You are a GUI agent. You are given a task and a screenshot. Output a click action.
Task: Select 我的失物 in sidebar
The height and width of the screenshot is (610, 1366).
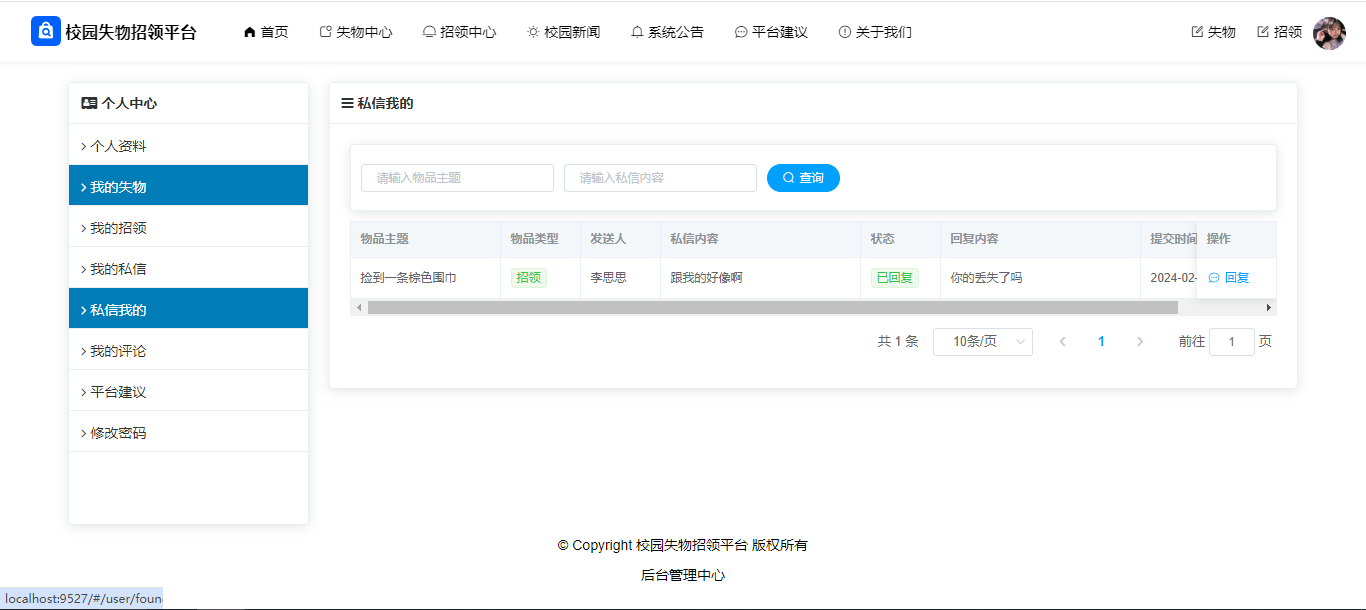point(188,186)
